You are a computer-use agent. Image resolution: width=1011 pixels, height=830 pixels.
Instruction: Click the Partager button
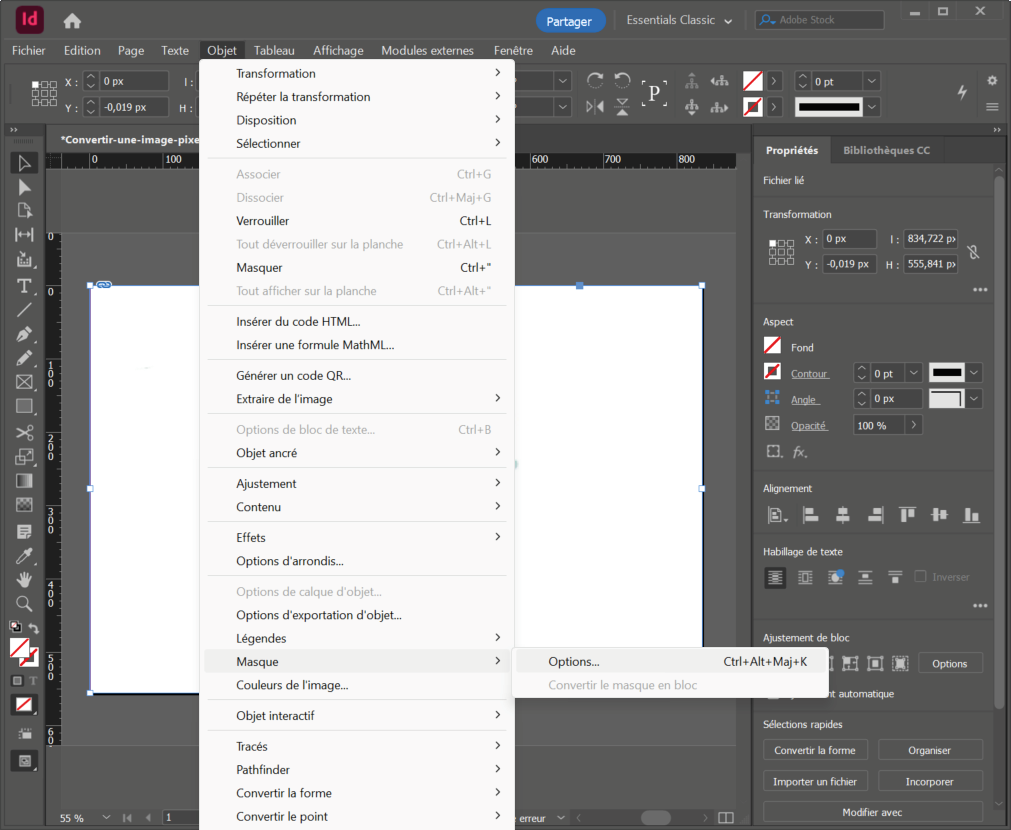pos(569,21)
